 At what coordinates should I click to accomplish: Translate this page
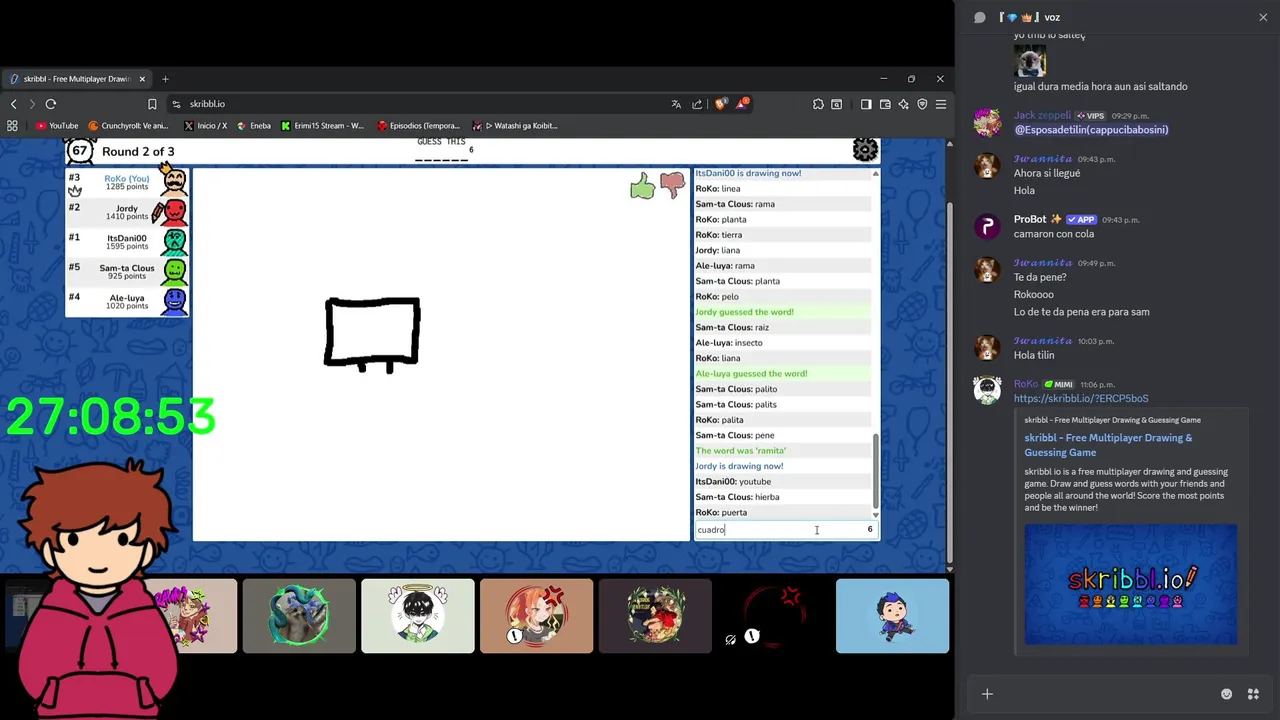coord(676,104)
